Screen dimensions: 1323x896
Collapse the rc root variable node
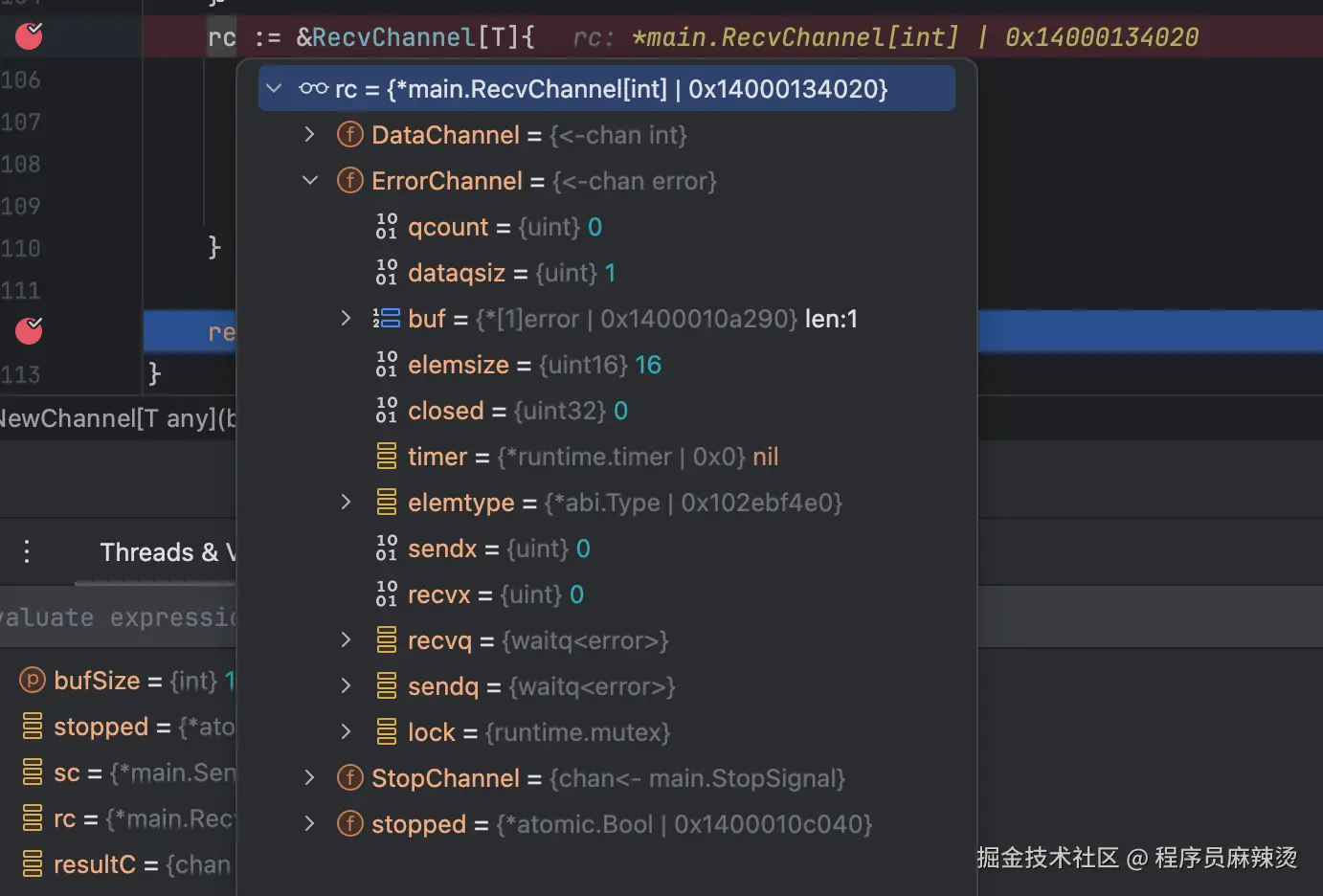pyautogui.click(x=275, y=89)
